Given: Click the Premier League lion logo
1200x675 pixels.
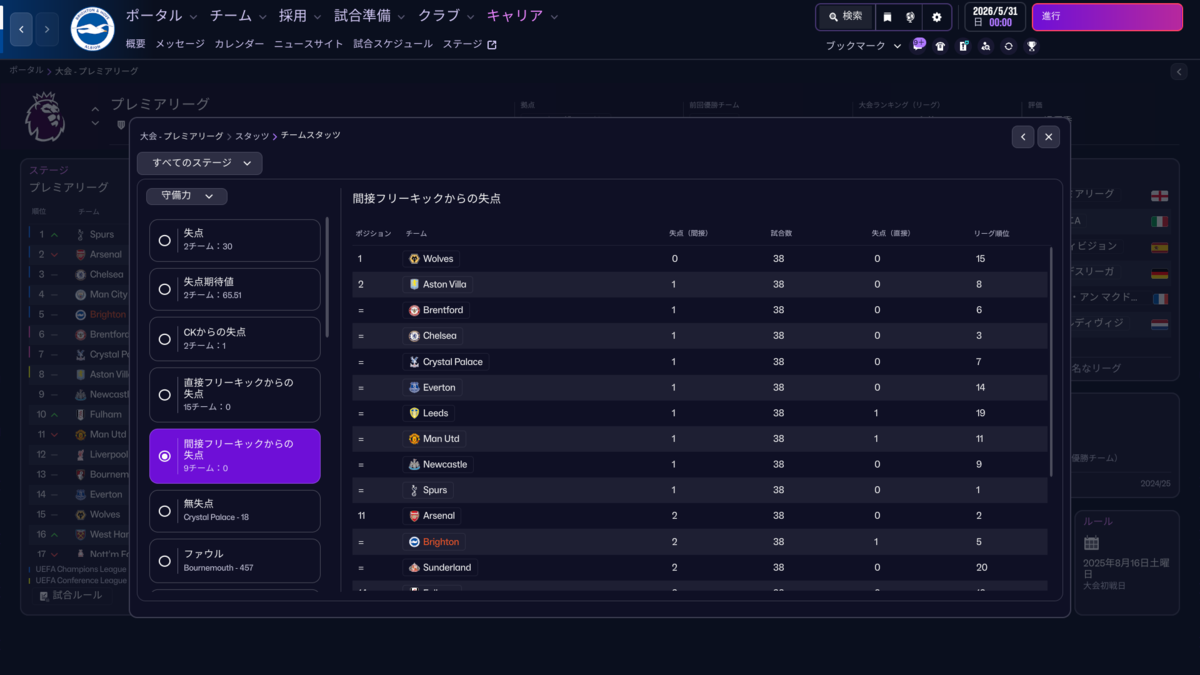Looking at the screenshot, I should (x=45, y=116).
